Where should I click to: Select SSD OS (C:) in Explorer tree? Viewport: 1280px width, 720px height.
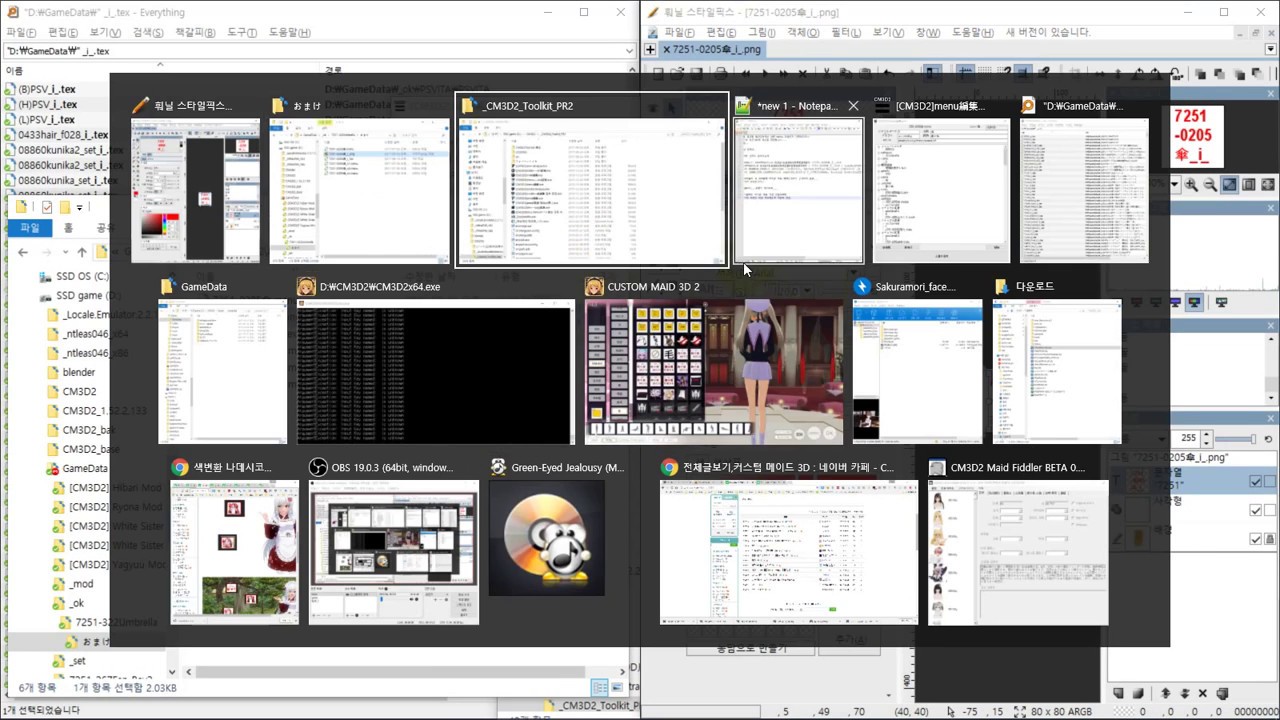click(74, 276)
